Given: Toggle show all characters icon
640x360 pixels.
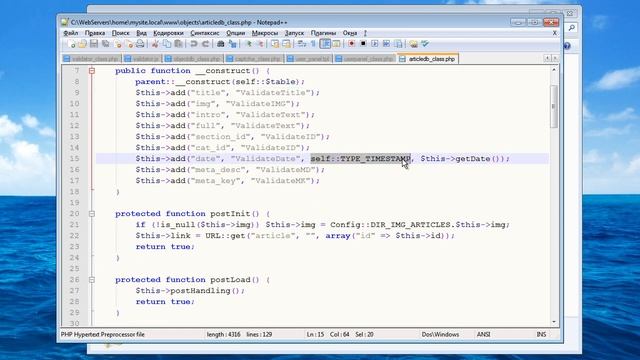Looking at the screenshot, I should coord(313,44).
